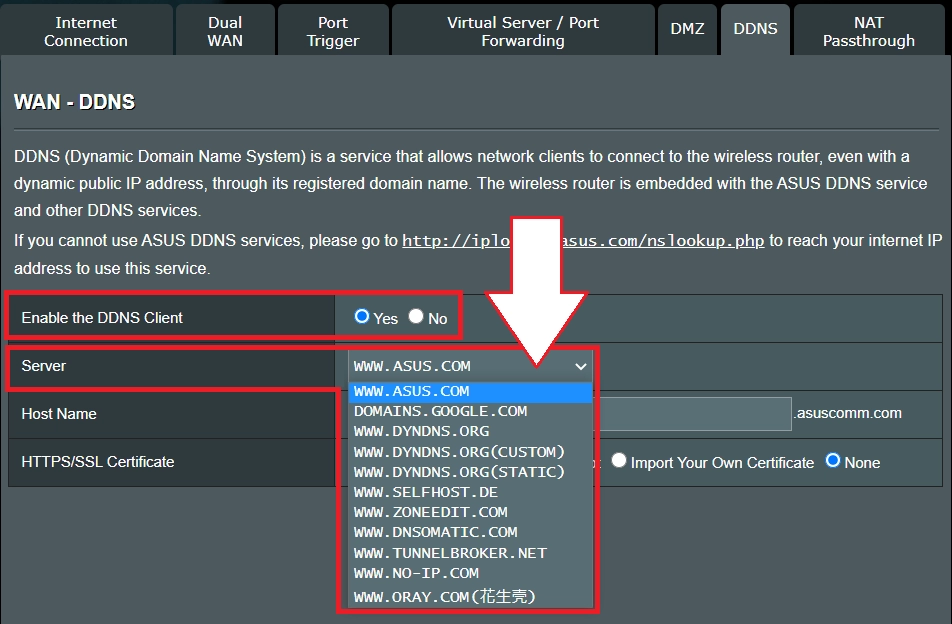Go to Virtual Server / Port Forwarding tab
This screenshot has height=624, width=952.
(x=522, y=28)
